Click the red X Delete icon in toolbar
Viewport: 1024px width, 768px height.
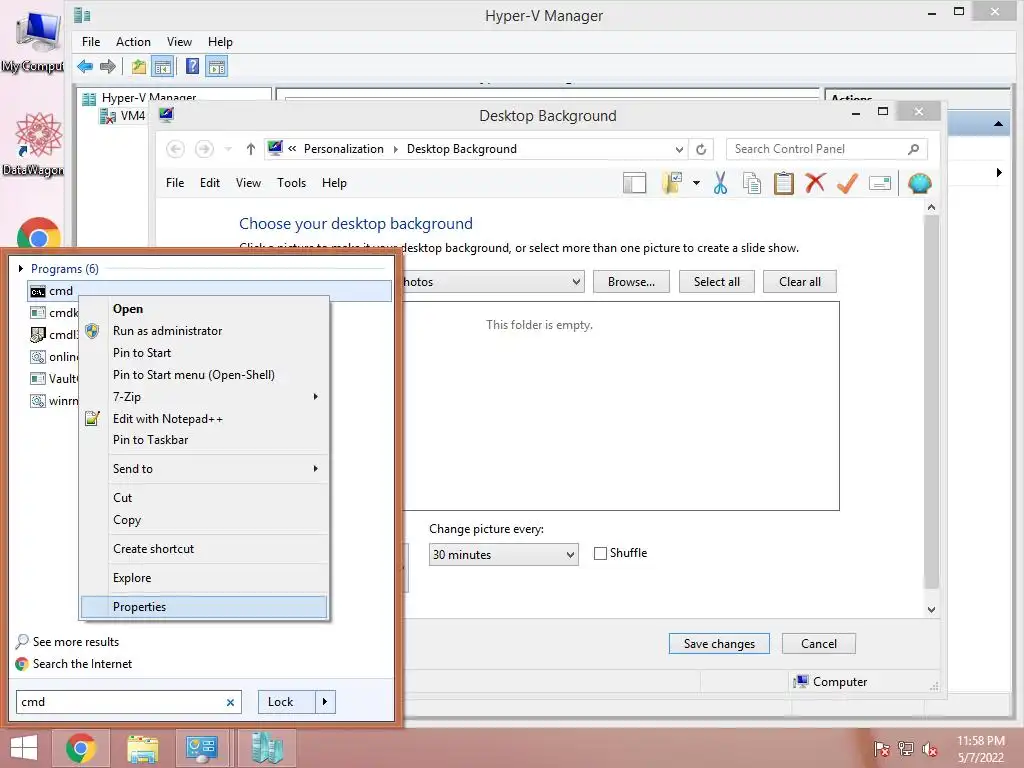(x=815, y=183)
